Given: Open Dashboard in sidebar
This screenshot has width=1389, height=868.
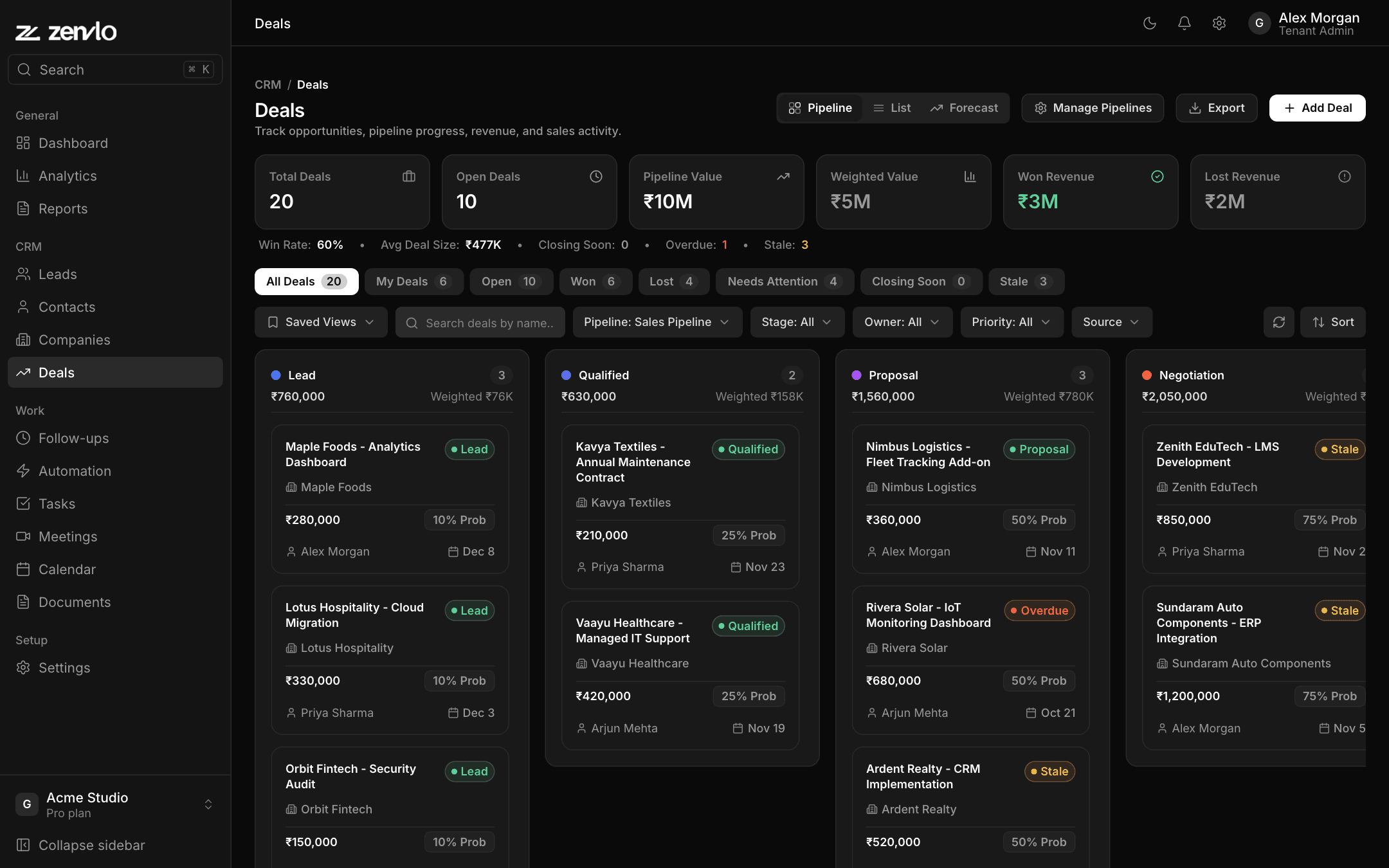Looking at the screenshot, I should tap(115, 143).
